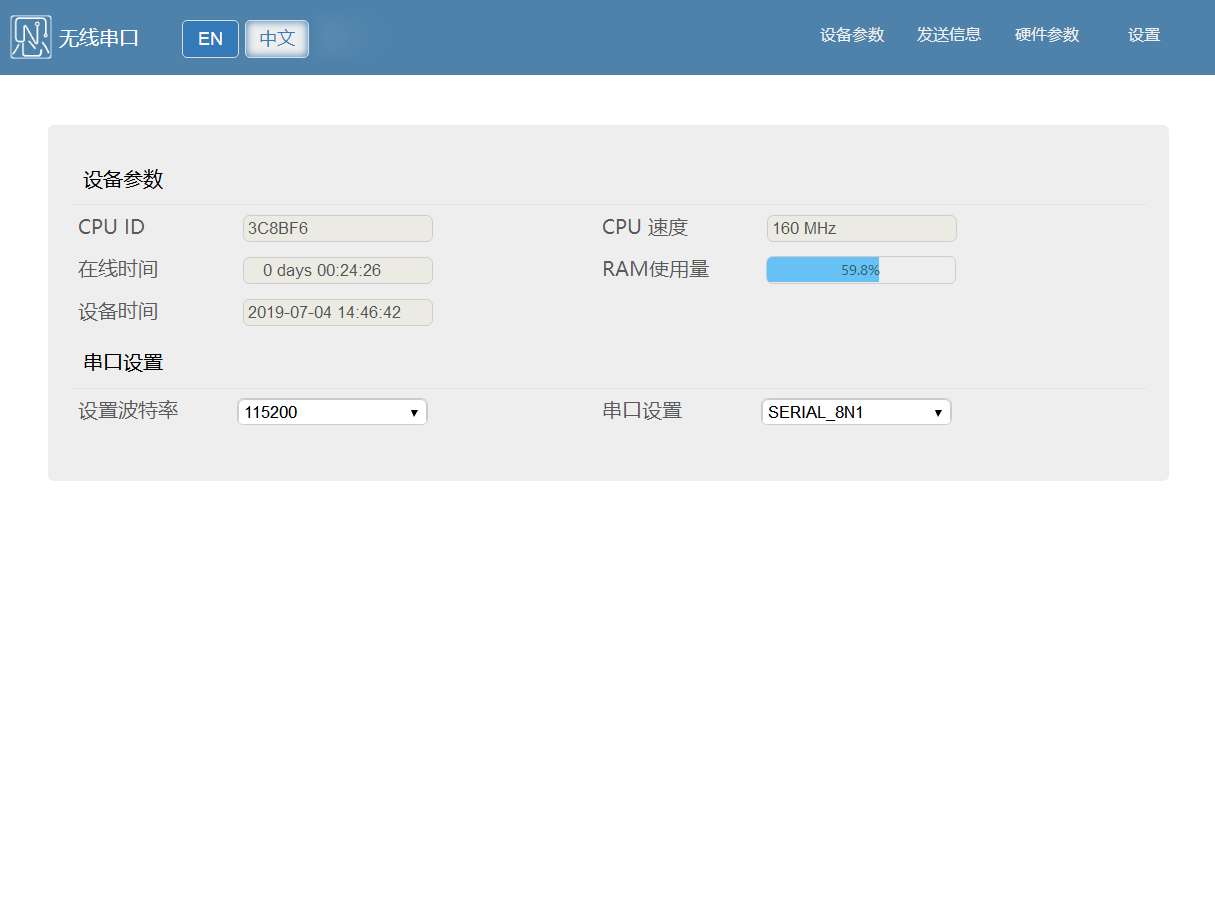Expand the 设置波特率 dropdown showing 115200
The width and height of the screenshot is (1215, 914).
pyautogui.click(x=332, y=412)
